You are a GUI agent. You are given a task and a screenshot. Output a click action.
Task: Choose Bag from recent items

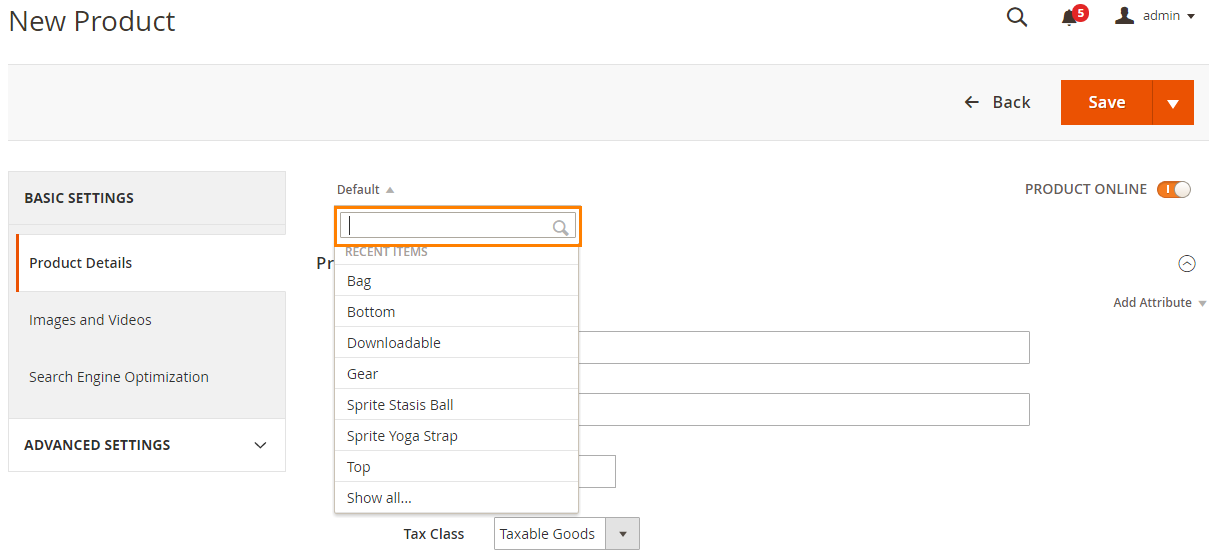359,281
